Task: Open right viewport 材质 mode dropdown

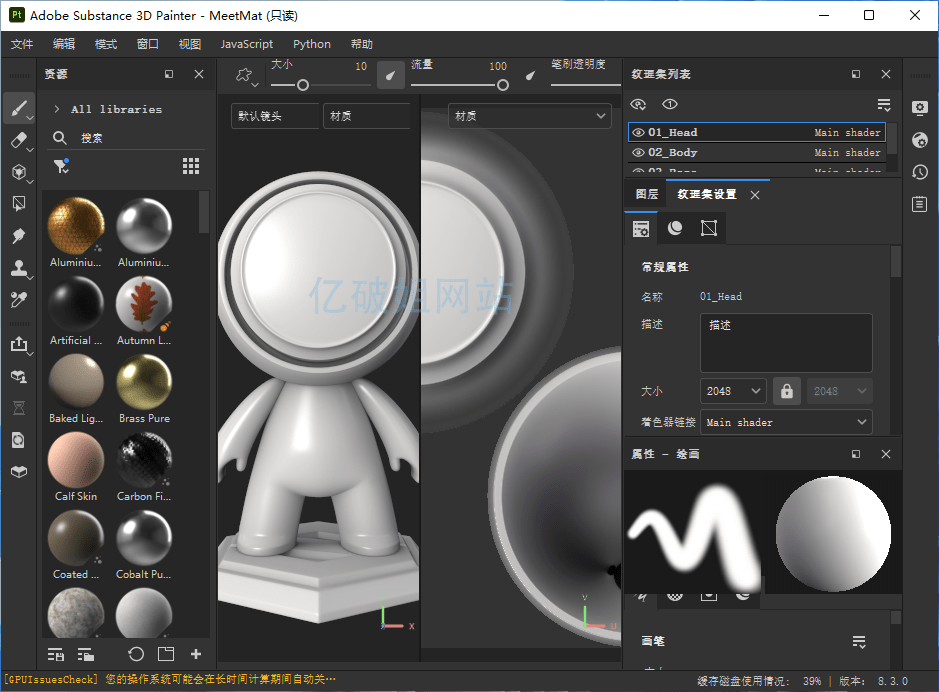Action: click(529, 116)
